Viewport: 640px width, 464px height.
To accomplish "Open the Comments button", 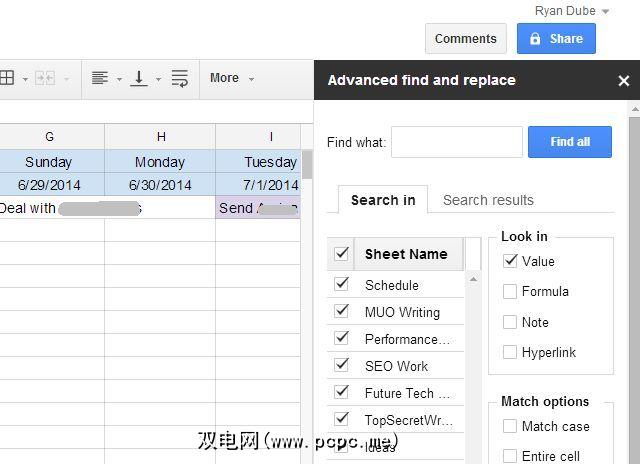I will [465, 39].
